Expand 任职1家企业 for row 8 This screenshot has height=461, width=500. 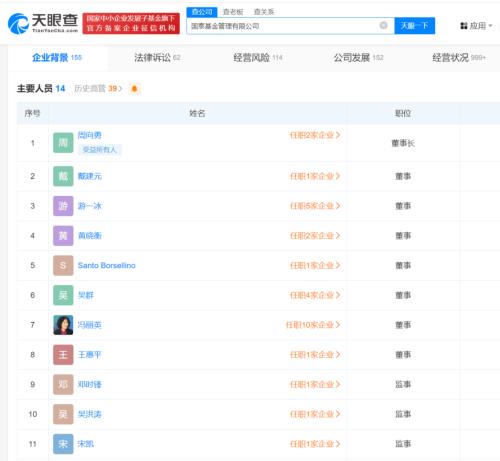(315, 355)
